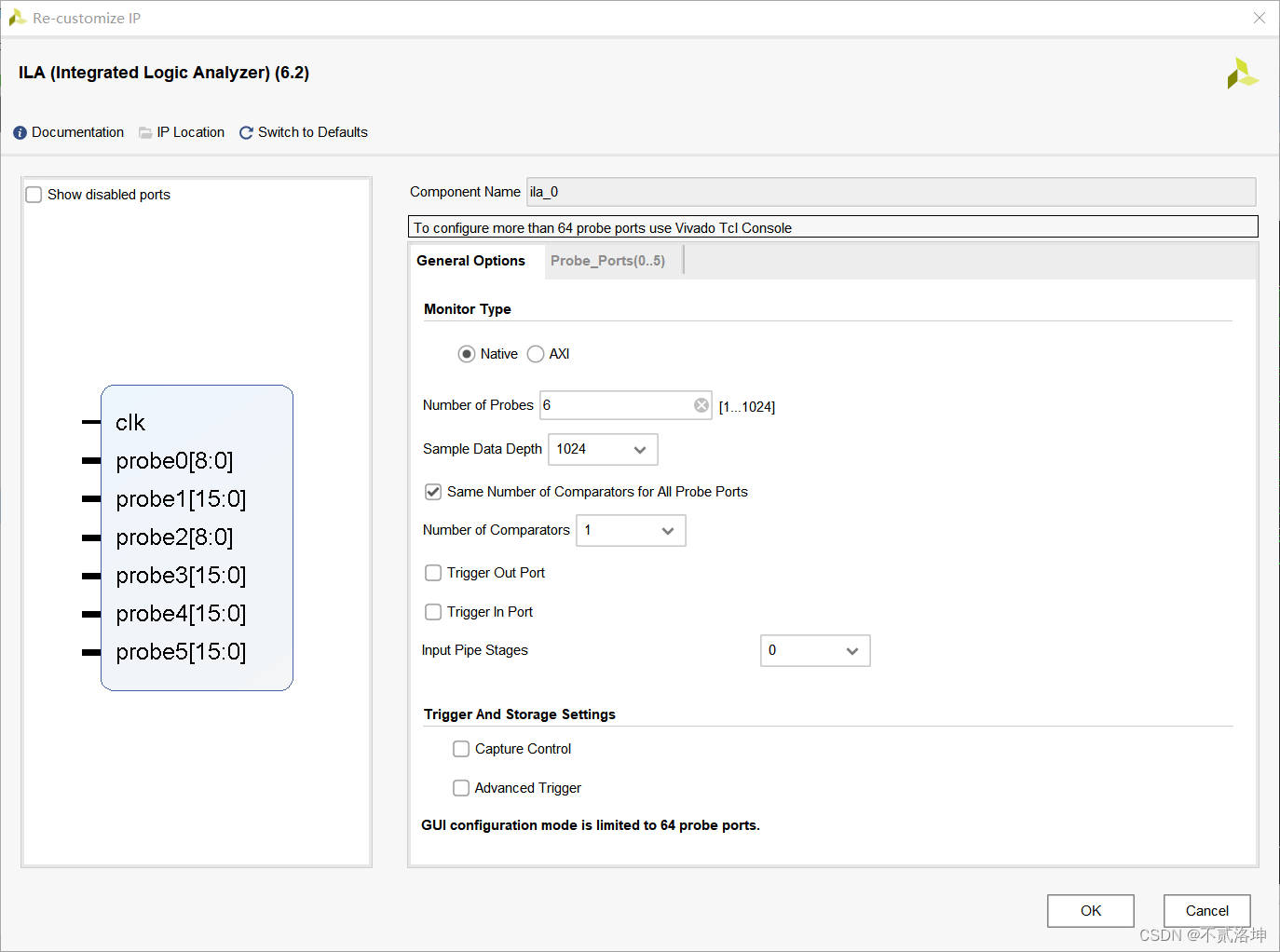The image size is (1280, 952).
Task: Select the probe1[15:0] port
Action: click(x=181, y=499)
